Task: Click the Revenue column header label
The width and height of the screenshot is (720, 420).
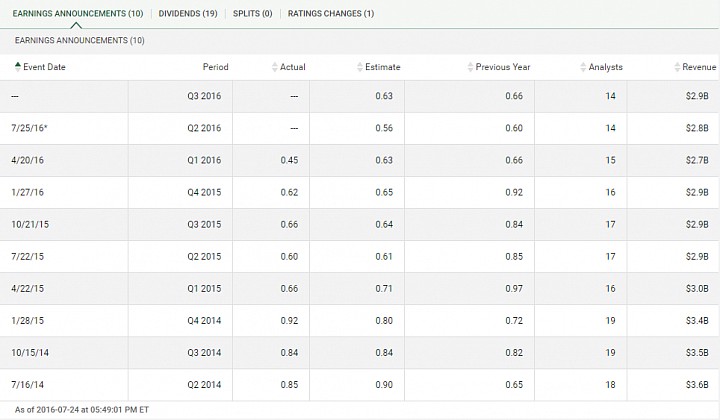Action: click(699, 67)
